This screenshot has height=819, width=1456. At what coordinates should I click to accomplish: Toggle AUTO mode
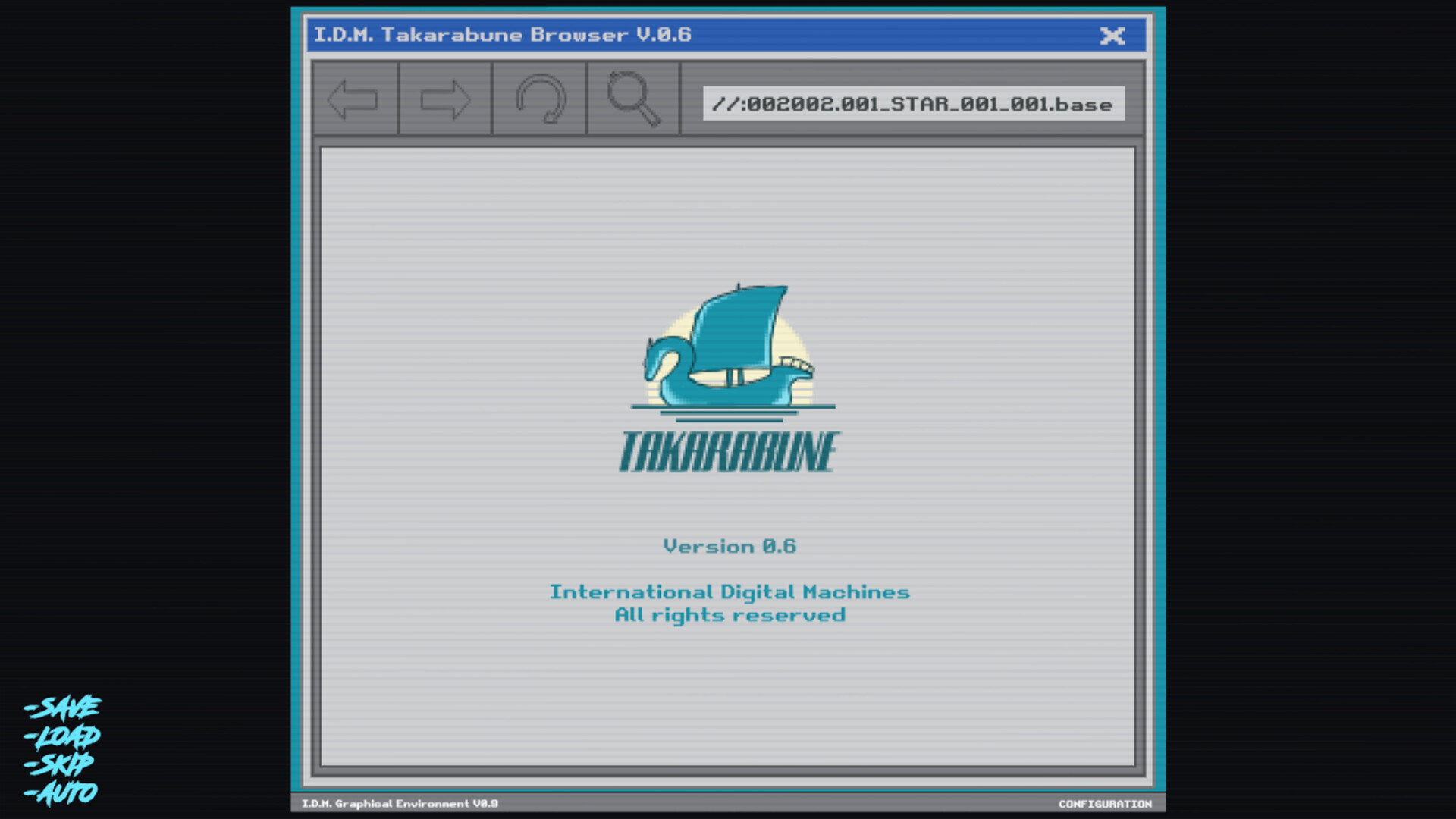pyautogui.click(x=62, y=793)
